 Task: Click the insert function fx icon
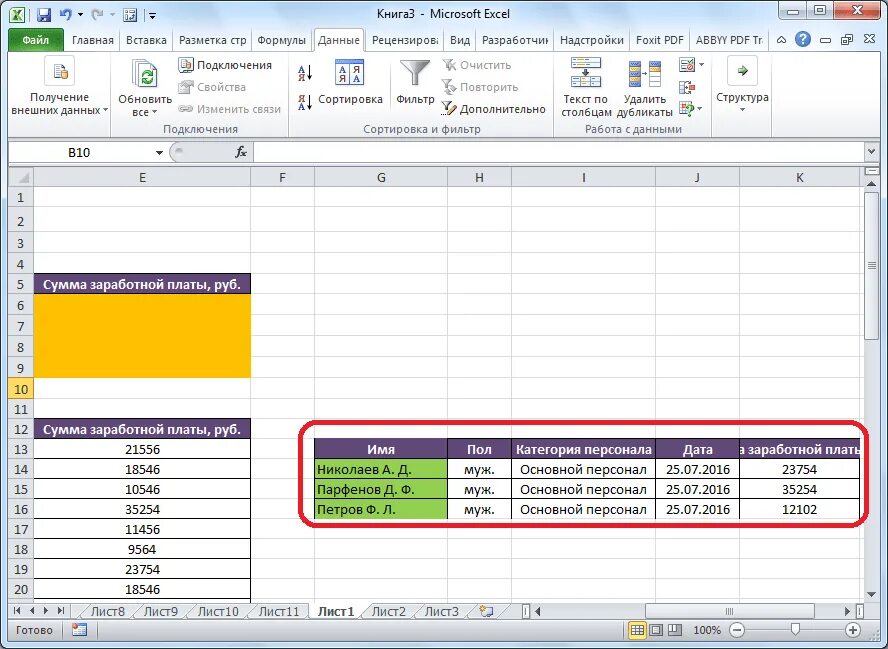[241, 152]
